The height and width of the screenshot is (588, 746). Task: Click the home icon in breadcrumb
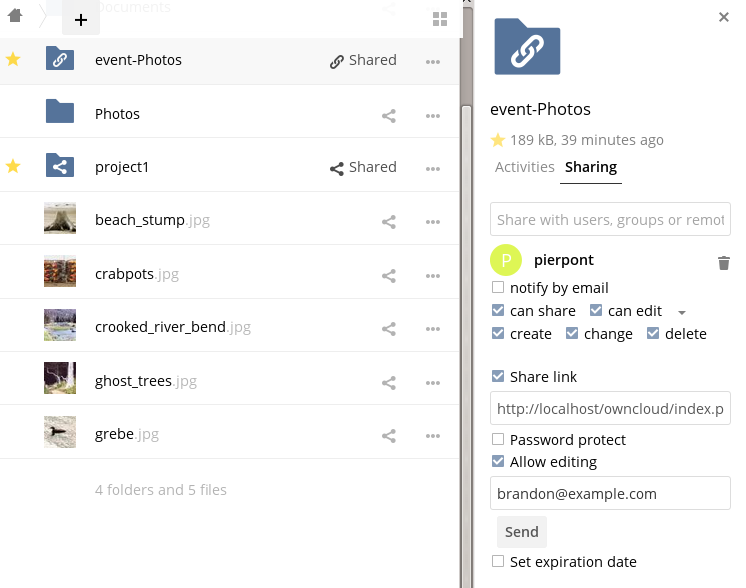coord(15,16)
